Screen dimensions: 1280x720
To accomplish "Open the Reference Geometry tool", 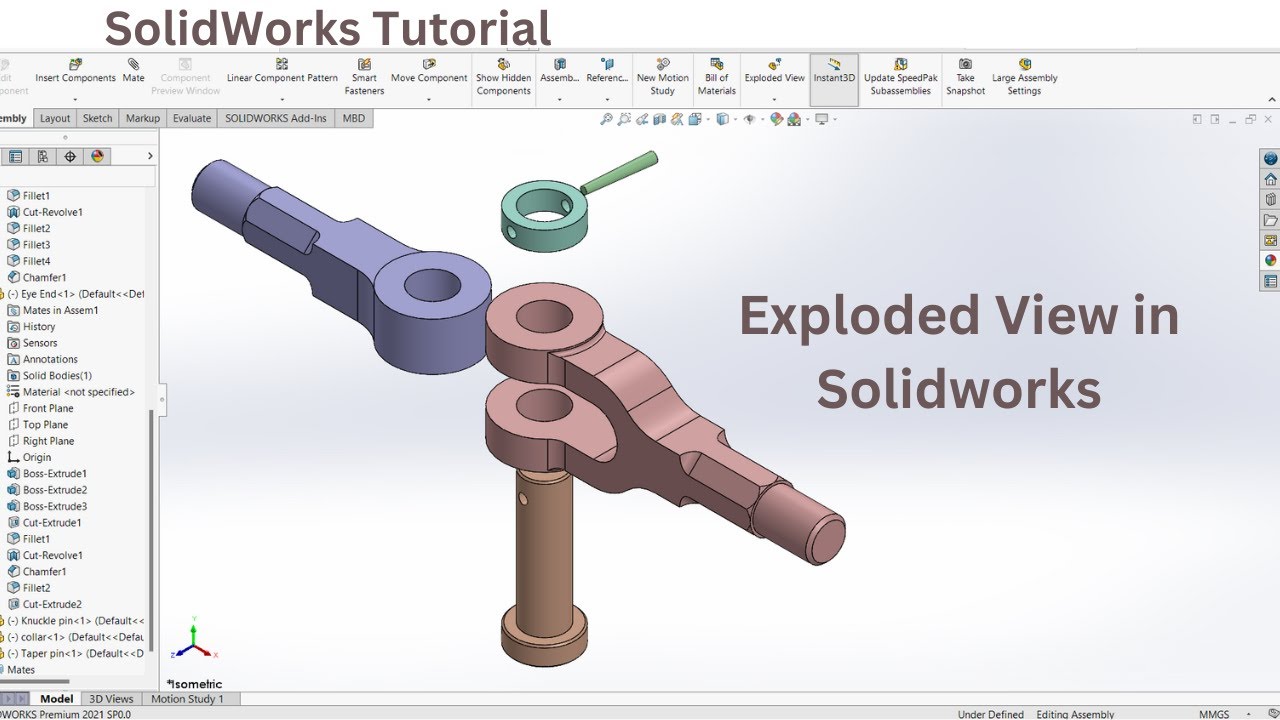I will tap(607, 72).
